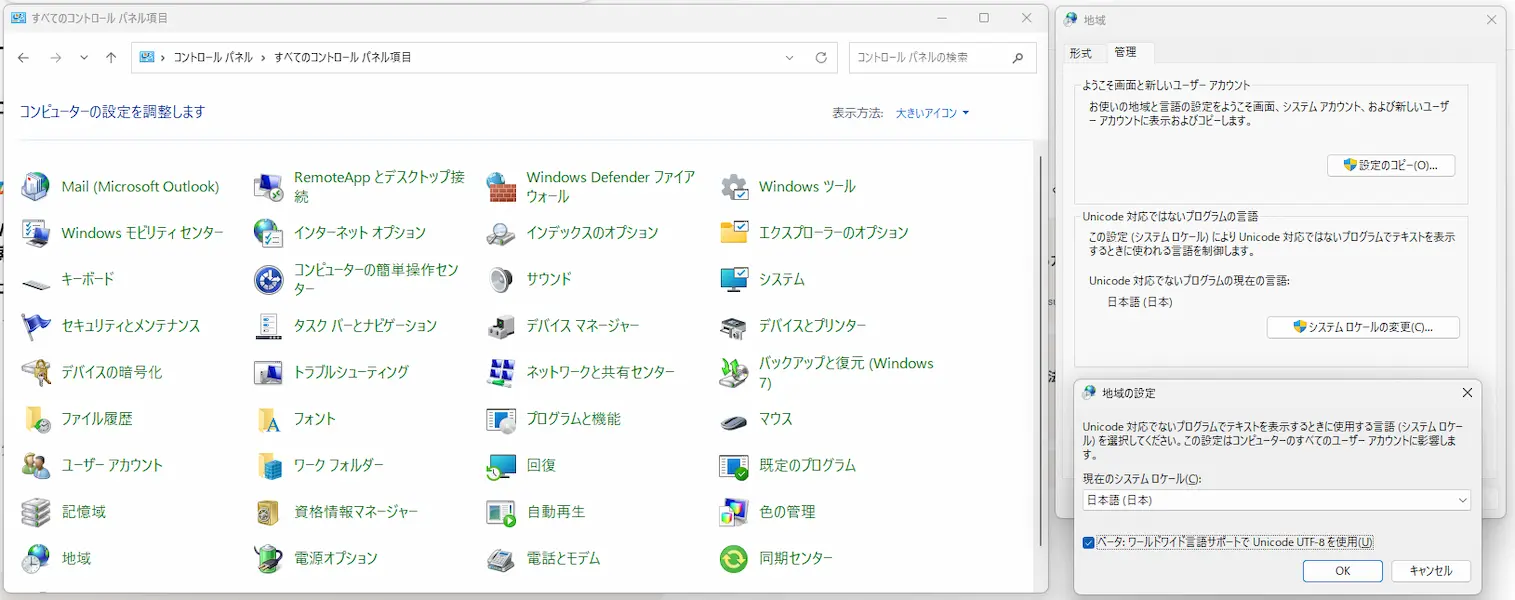
Task: Click すべてのコントロール パネル項目 breadcrumb
Action: click(343, 58)
